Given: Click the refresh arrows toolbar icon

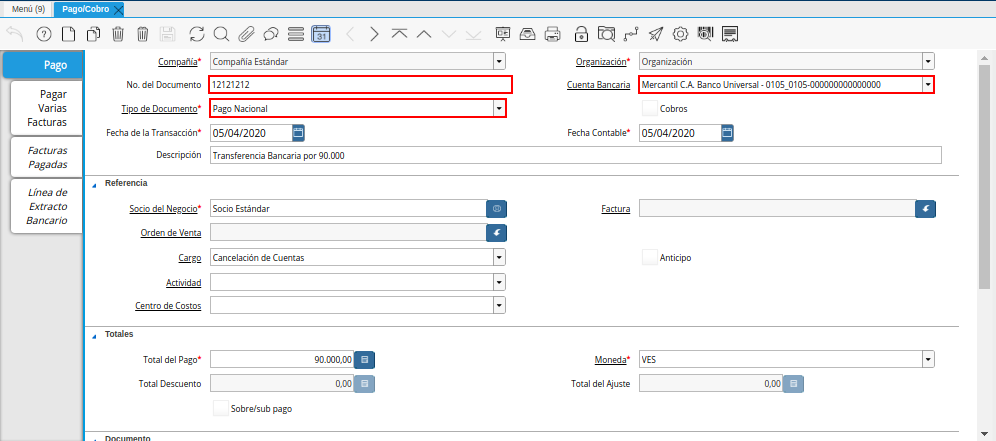Looking at the screenshot, I should click(x=196, y=34).
